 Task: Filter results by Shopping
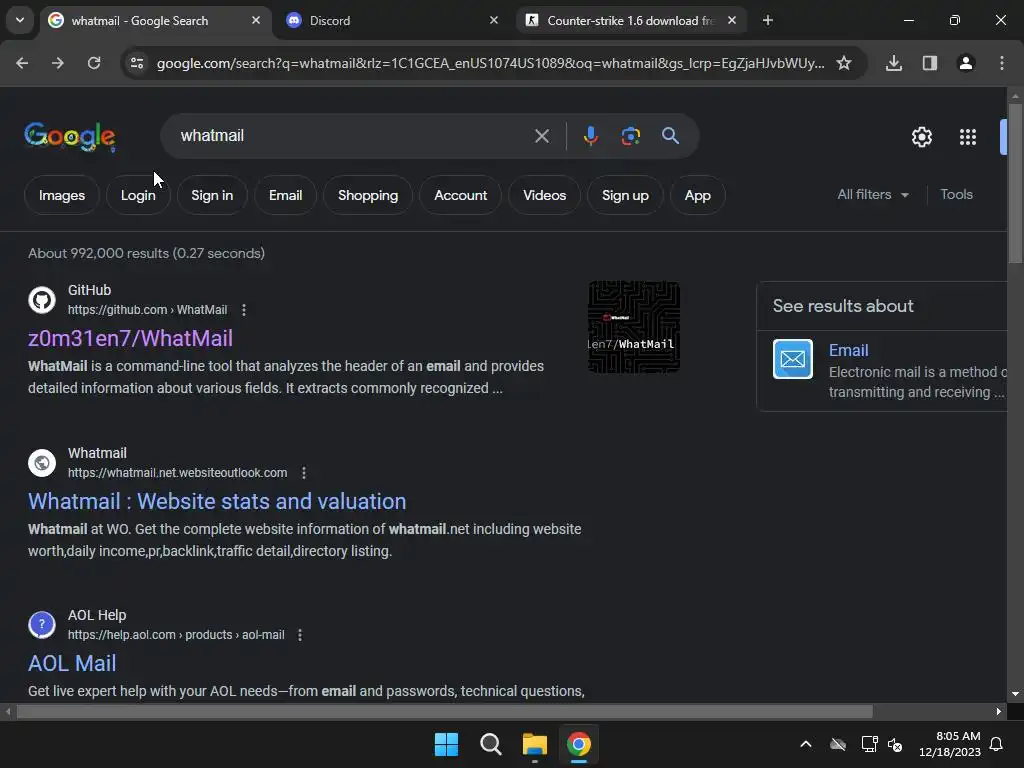(x=368, y=195)
